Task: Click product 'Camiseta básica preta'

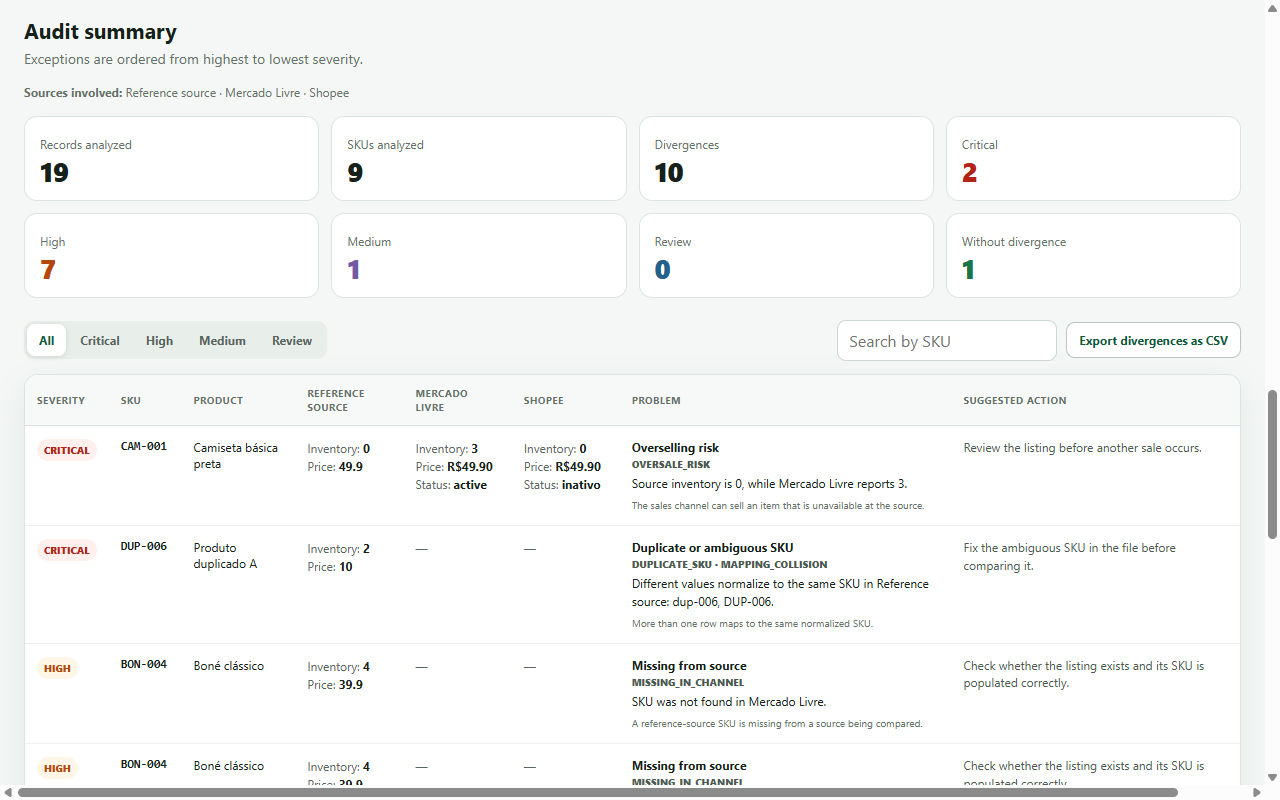Action: tap(235, 456)
